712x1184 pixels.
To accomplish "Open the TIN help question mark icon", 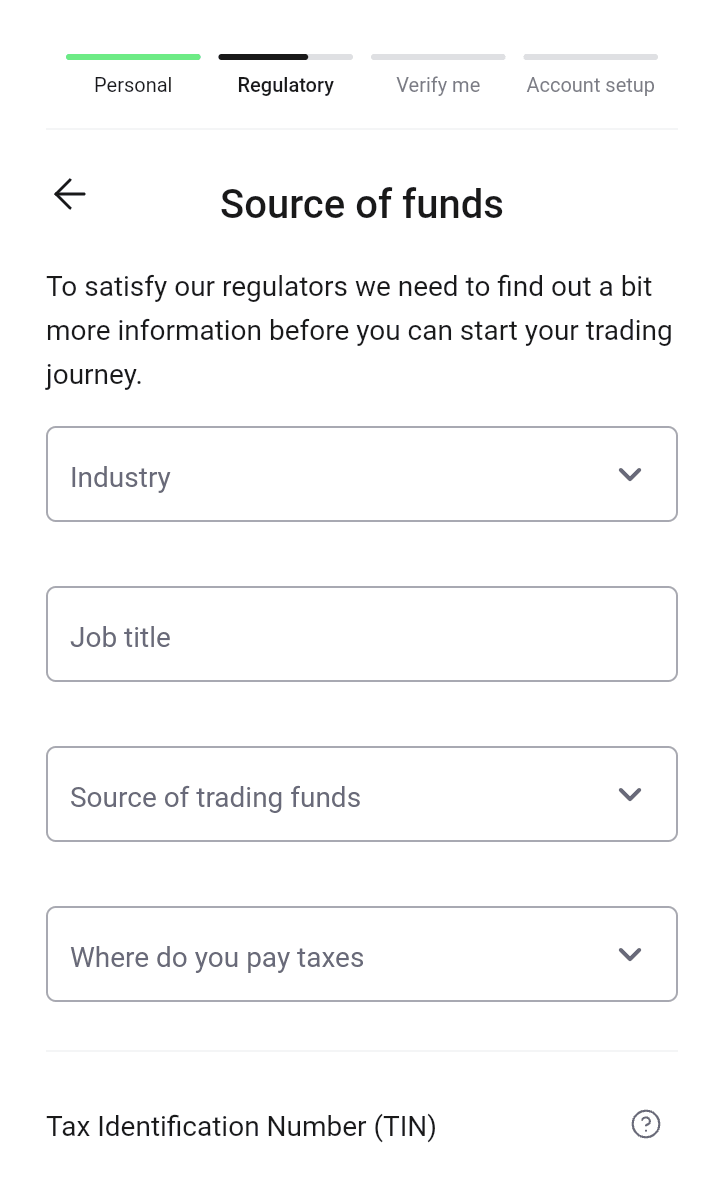I will tap(646, 1124).
